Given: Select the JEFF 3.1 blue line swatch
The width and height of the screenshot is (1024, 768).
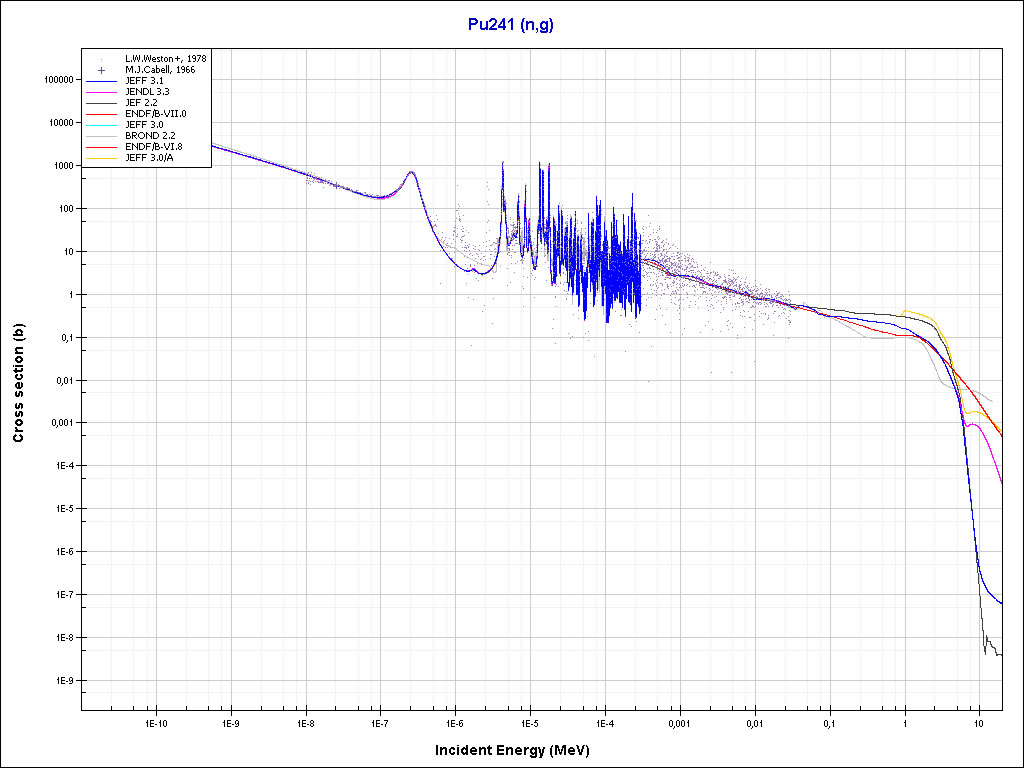Looking at the screenshot, I should 102,81.
